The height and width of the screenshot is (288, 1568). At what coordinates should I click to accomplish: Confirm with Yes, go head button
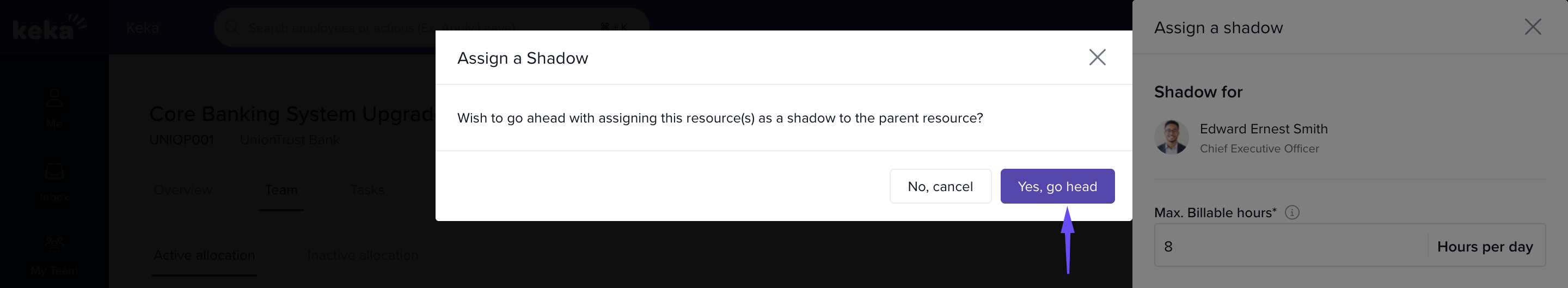pos(1057,186)
